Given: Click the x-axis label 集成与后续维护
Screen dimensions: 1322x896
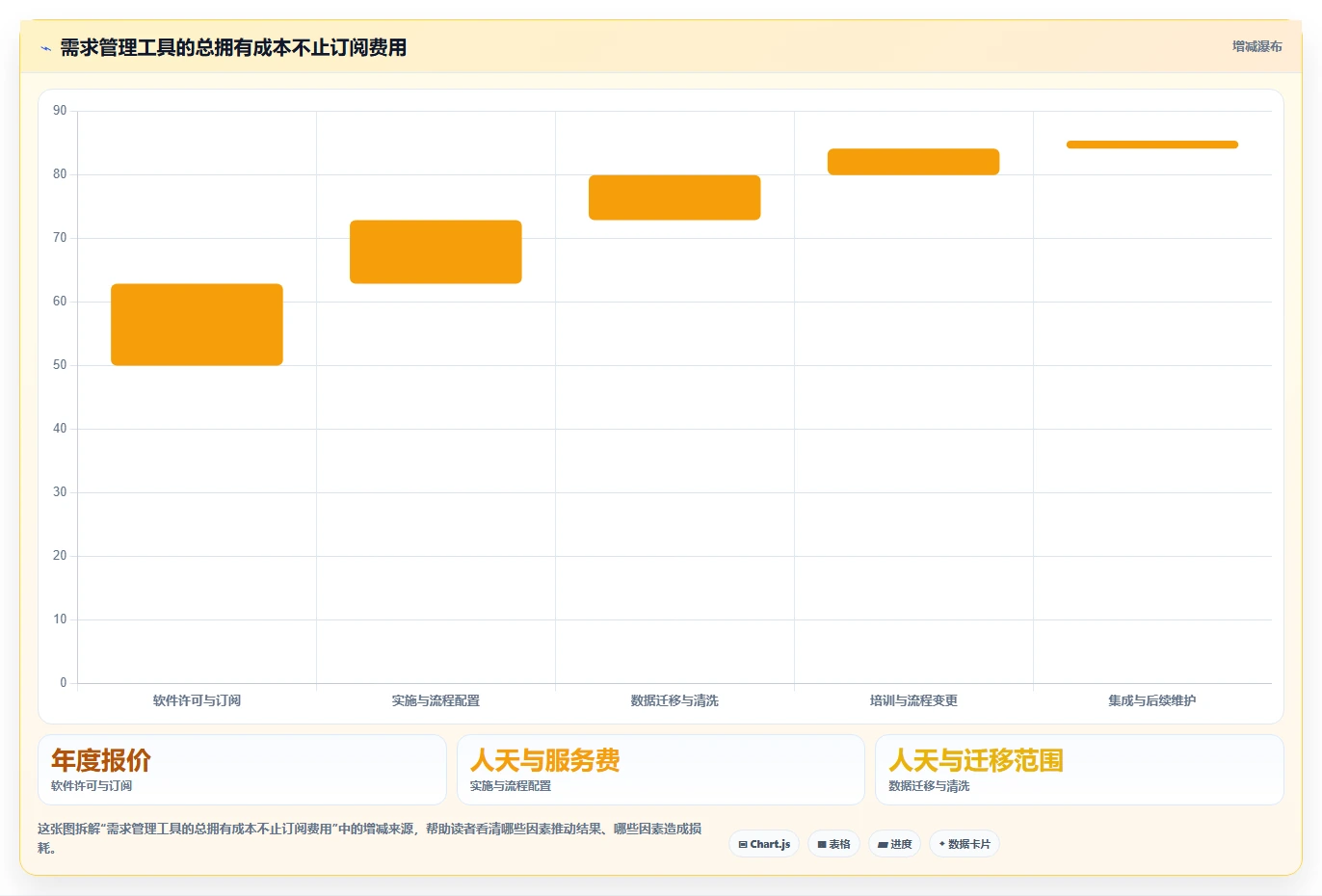Looking at the screenshot, I should pyautogui.click(x=1152, y=700).
